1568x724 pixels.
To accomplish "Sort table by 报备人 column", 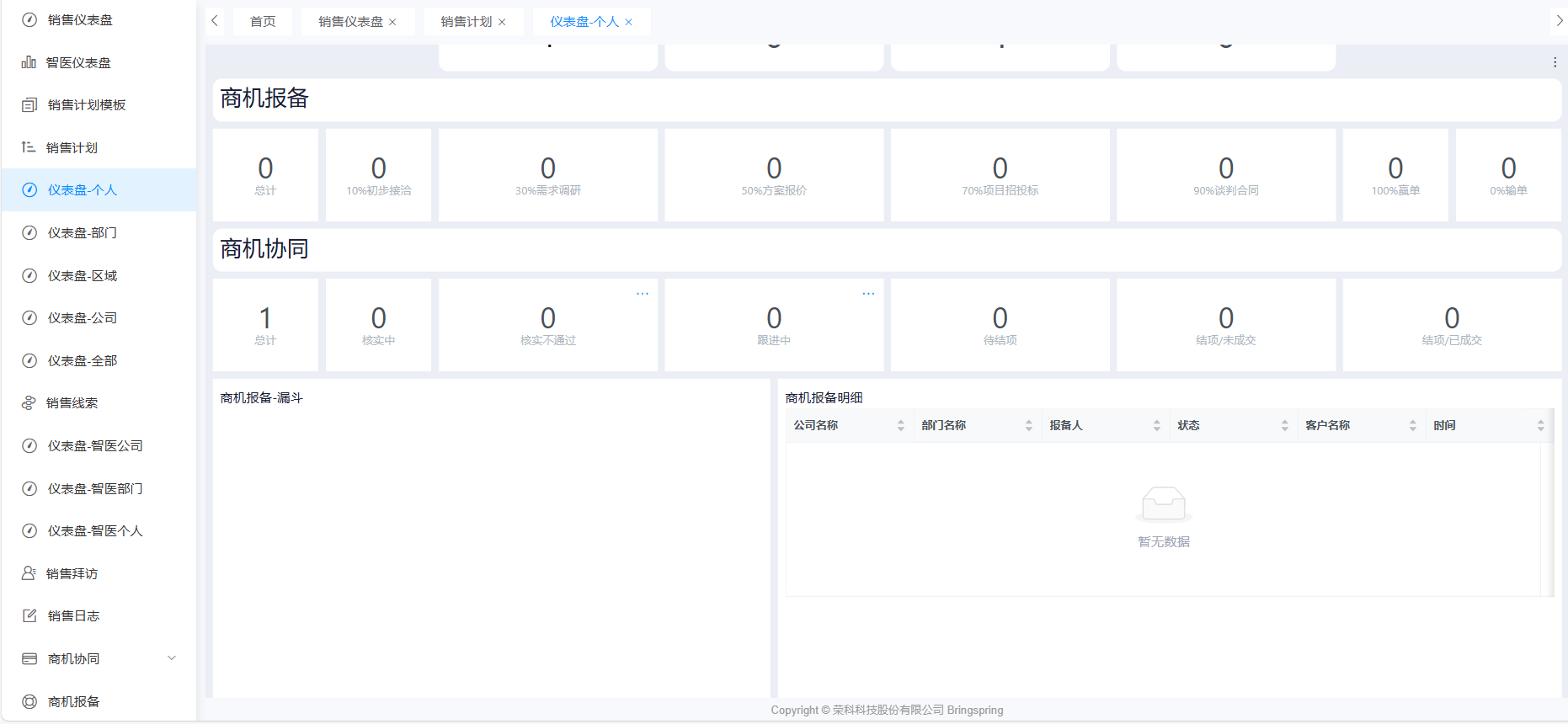I will pyautogui.click(x=1156, y=426).
